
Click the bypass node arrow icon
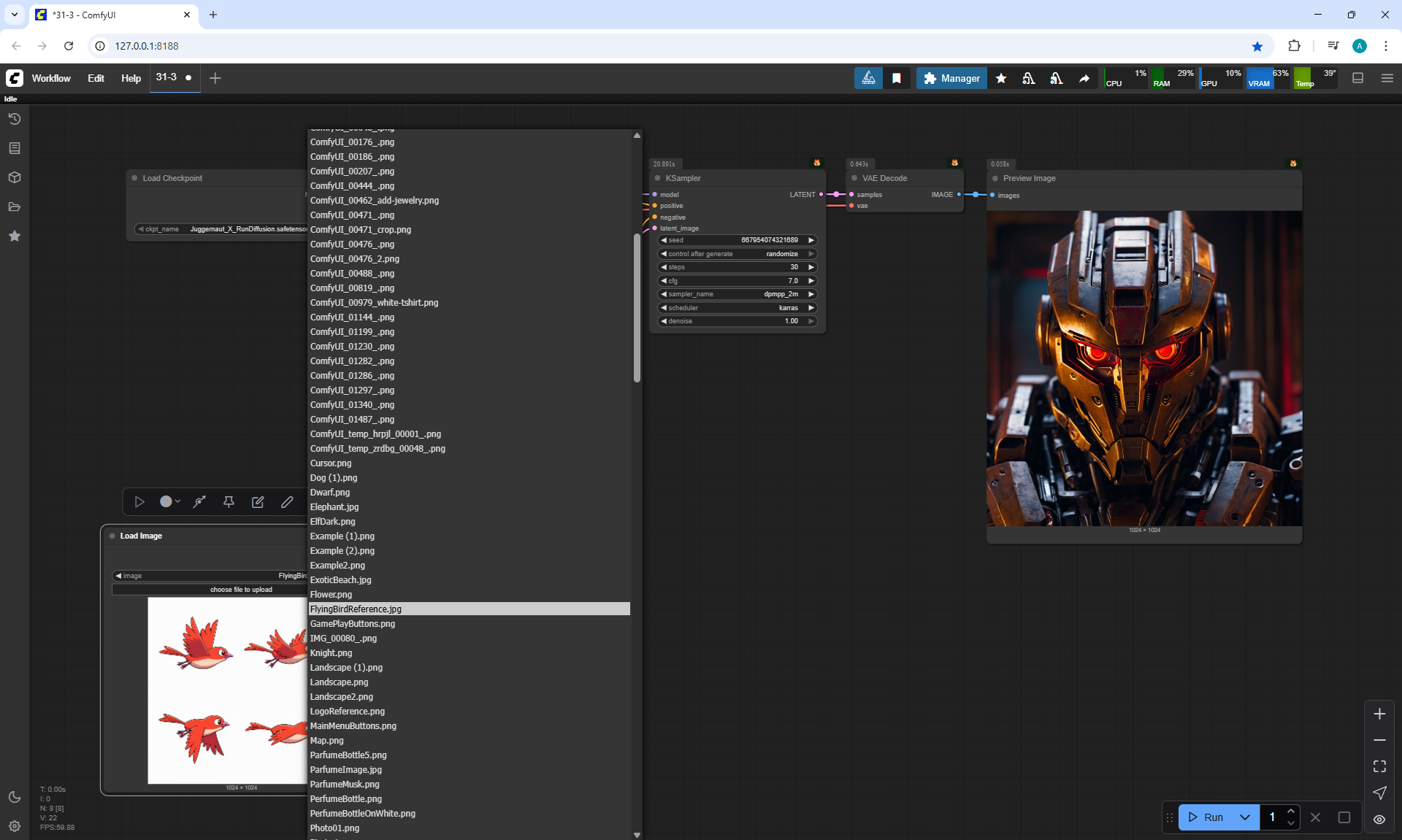pyautogui.click(x=199, y=501)
